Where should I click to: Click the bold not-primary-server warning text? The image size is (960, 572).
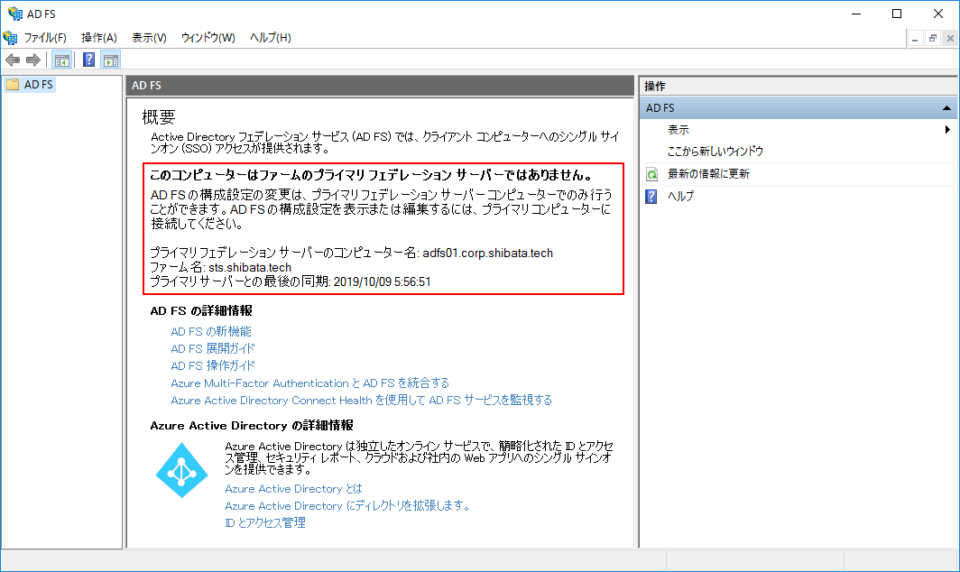pos(372,175)
